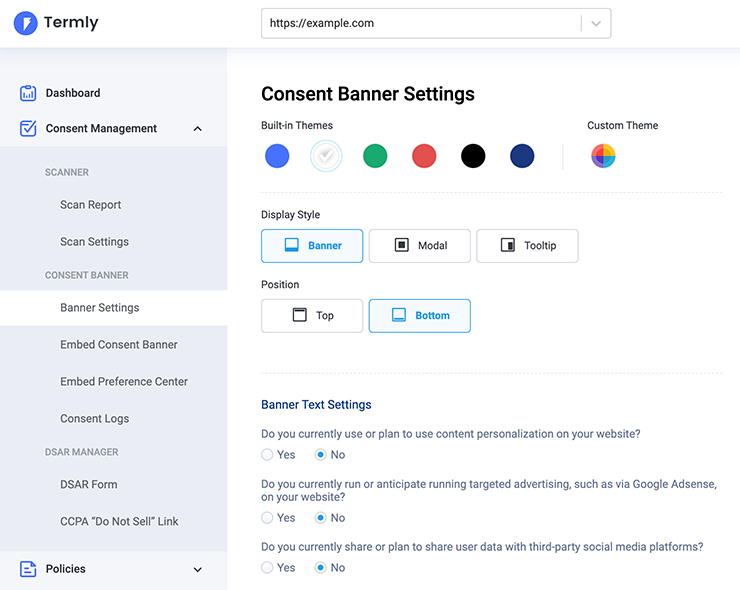Viewport: 740px width, 590px height.
Task: Select No for content personalization
Action: coord(320,455)
